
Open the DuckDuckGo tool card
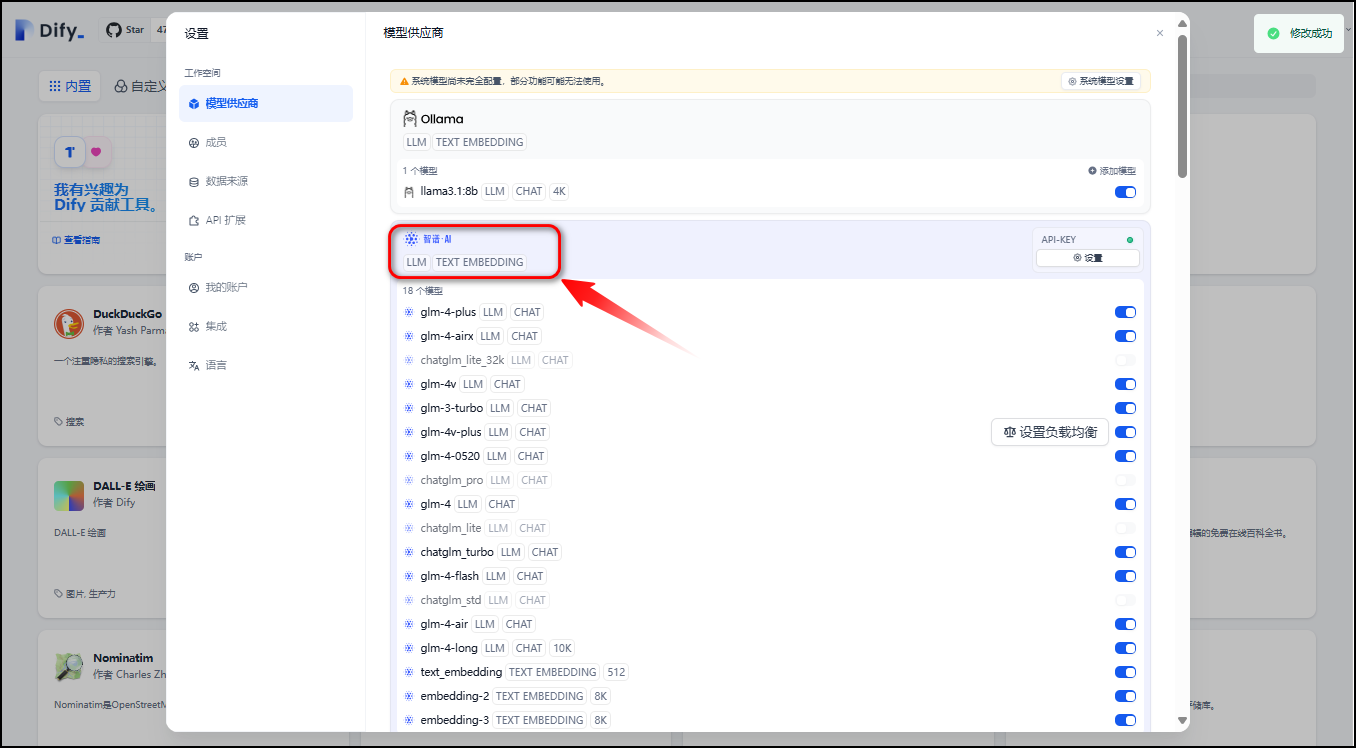[102, 365]
